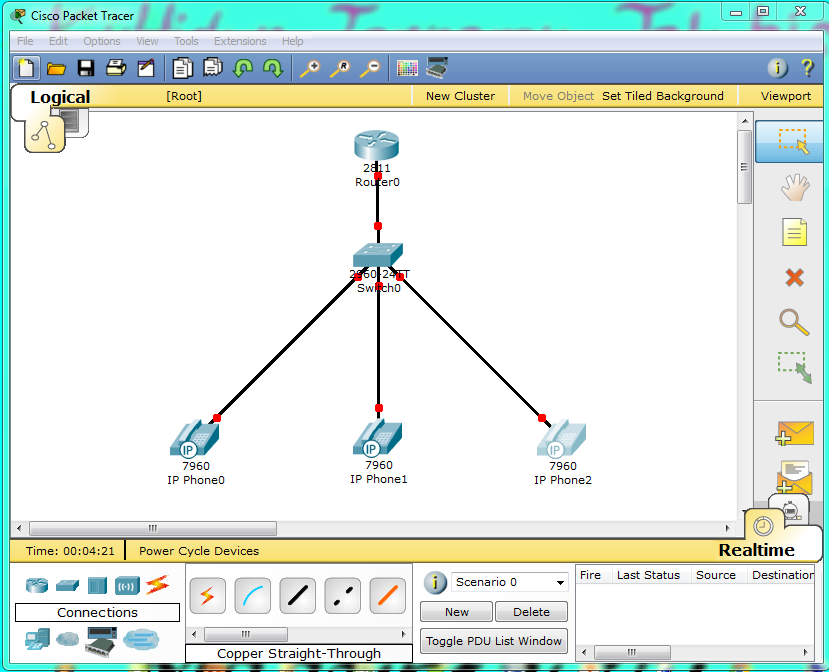Select the Connections lightning category
Viewport: 829px width, 672px height.
pos(157,585)
